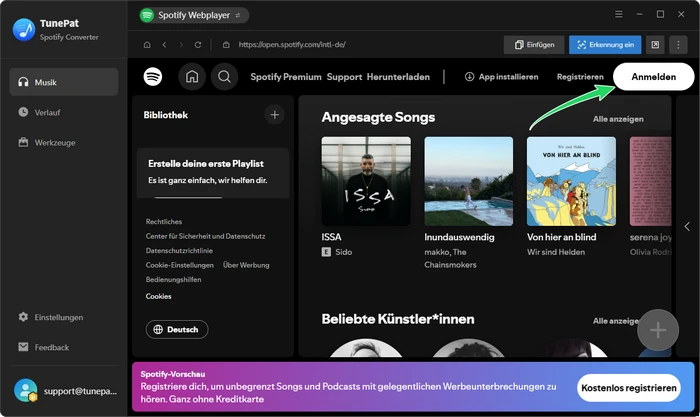Show all Angesagte Songs
Viewport: 700px width, 417px height.
[618, 119]
